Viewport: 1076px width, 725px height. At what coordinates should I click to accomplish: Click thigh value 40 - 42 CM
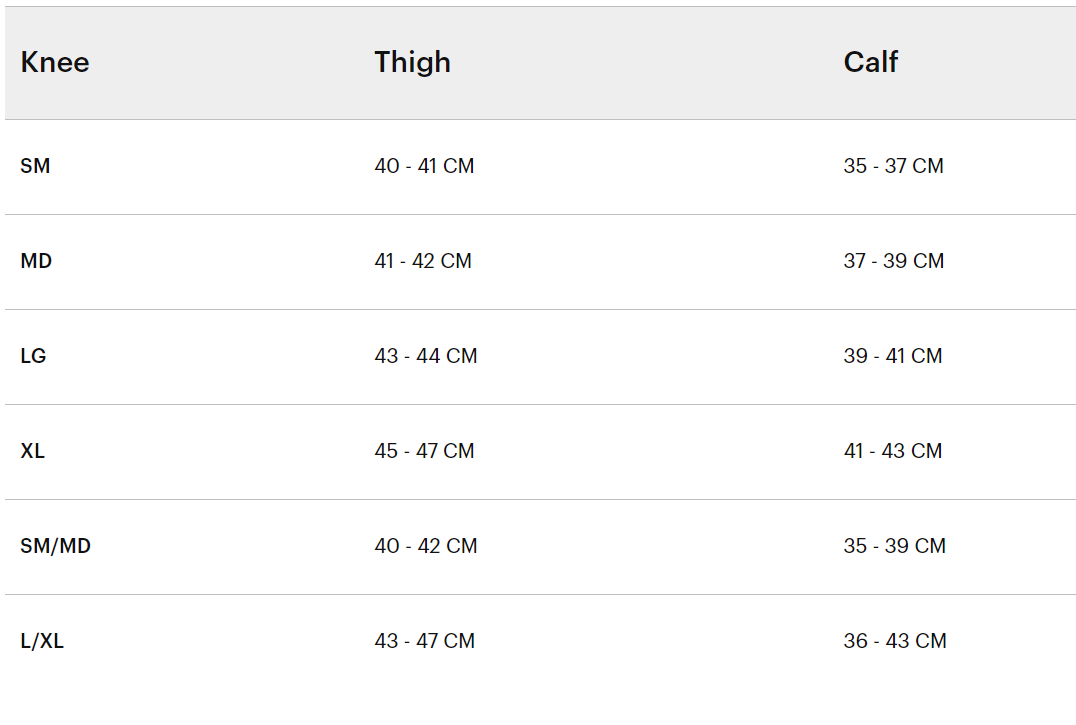point(426,546)
